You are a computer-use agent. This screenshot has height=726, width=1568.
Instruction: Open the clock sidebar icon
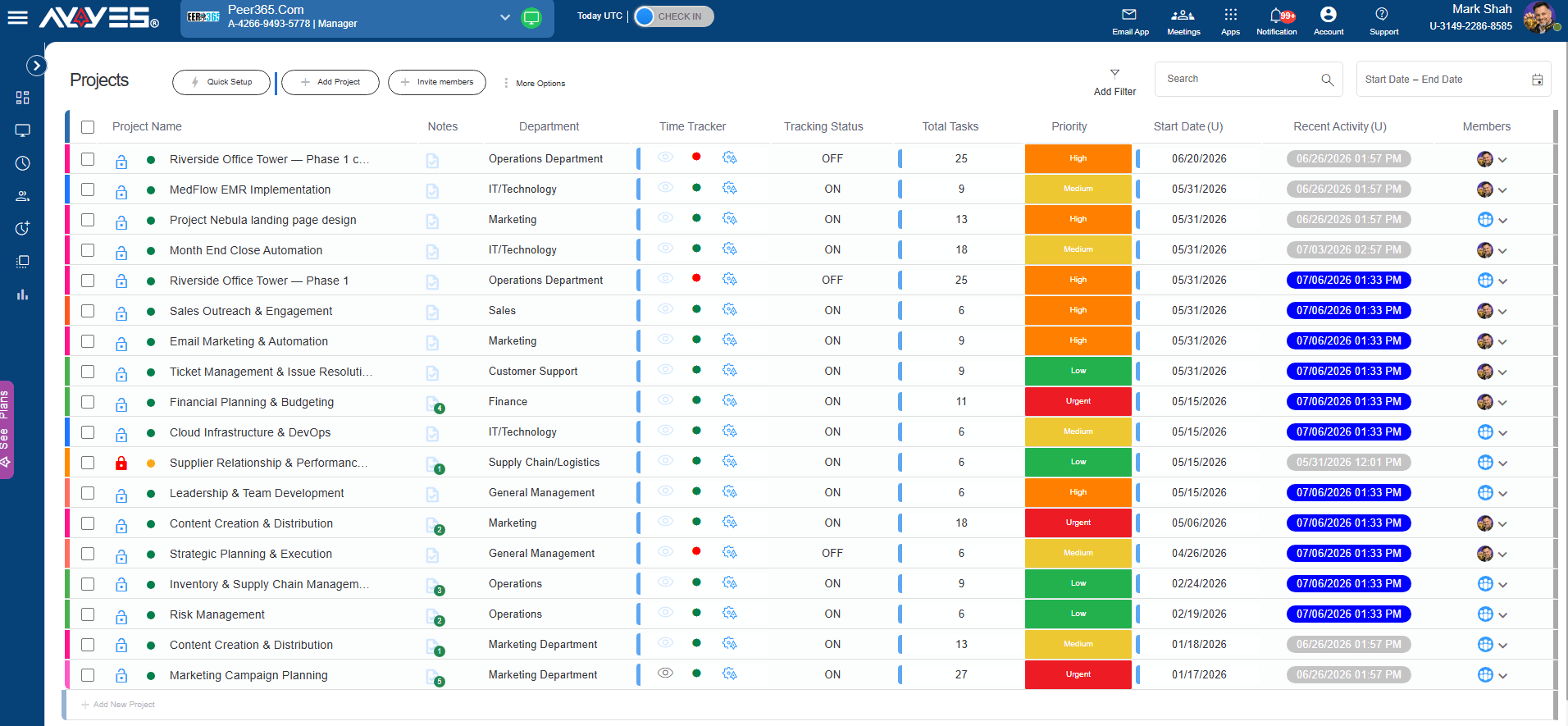coord(22,163)
